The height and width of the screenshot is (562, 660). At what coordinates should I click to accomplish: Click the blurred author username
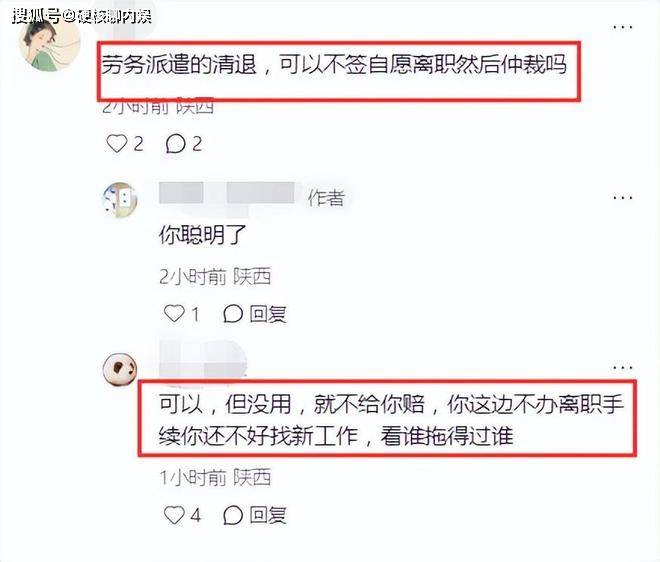click(226, 193)
